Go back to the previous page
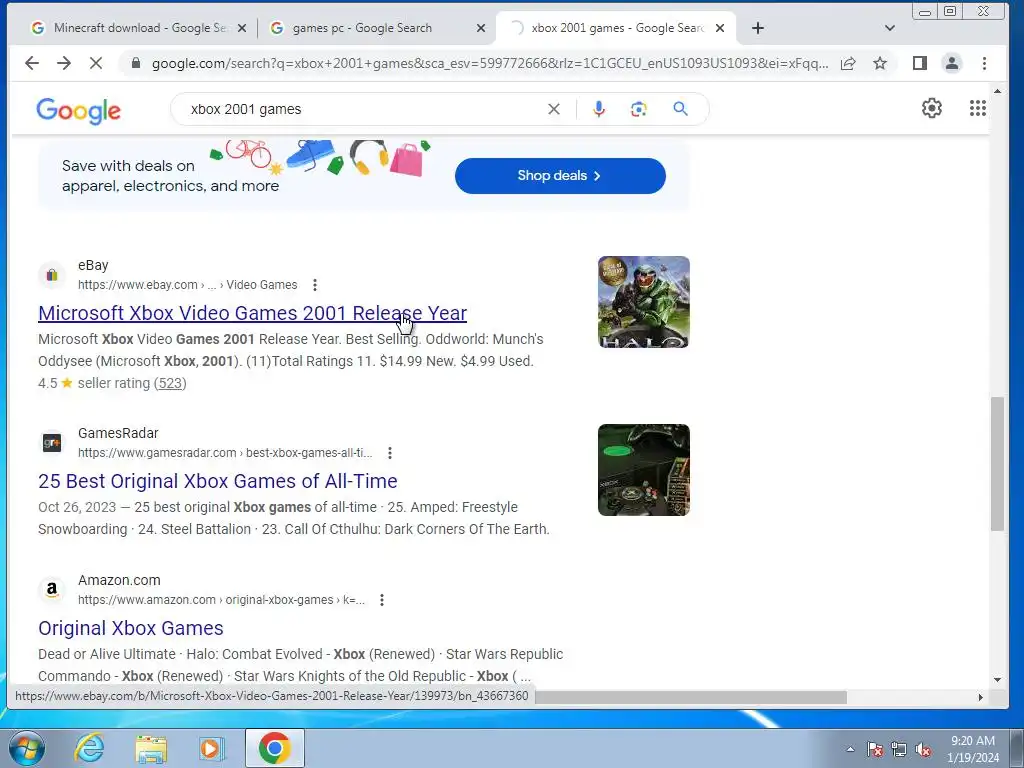The width and height of the screenshot is (1024, 768). point(31,63)
